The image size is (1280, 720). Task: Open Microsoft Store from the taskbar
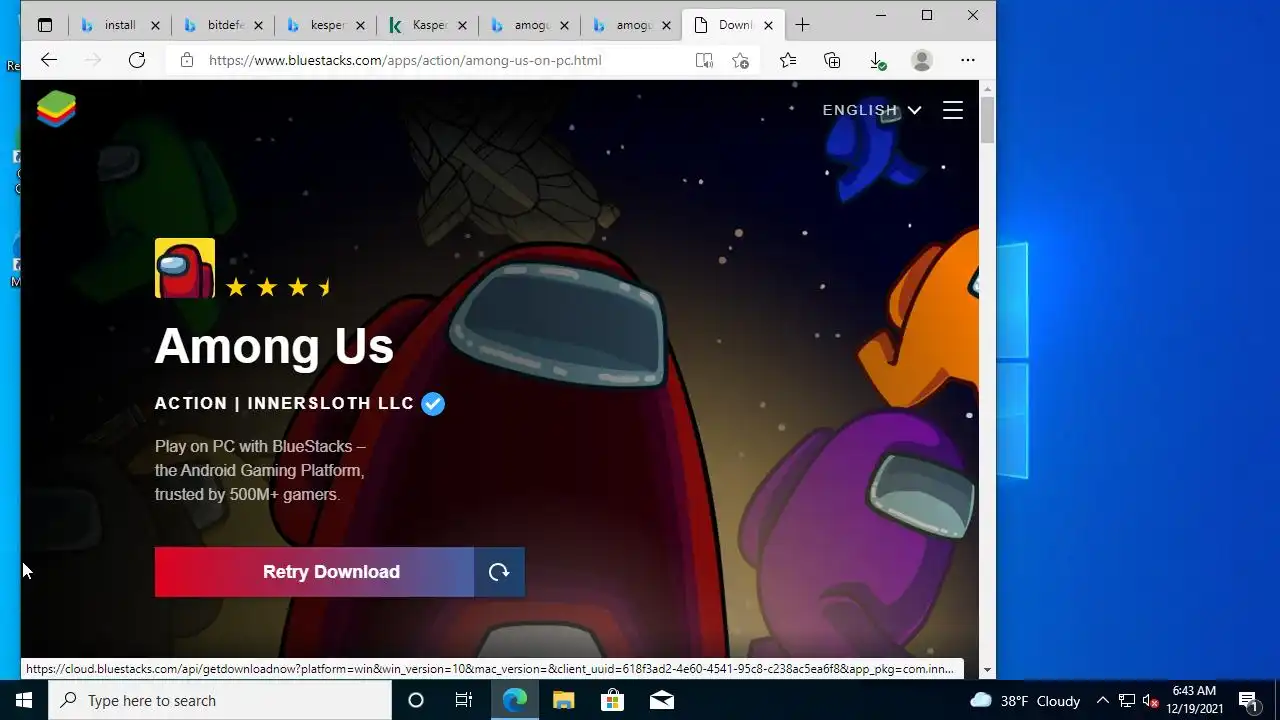[x=612, y=700]
